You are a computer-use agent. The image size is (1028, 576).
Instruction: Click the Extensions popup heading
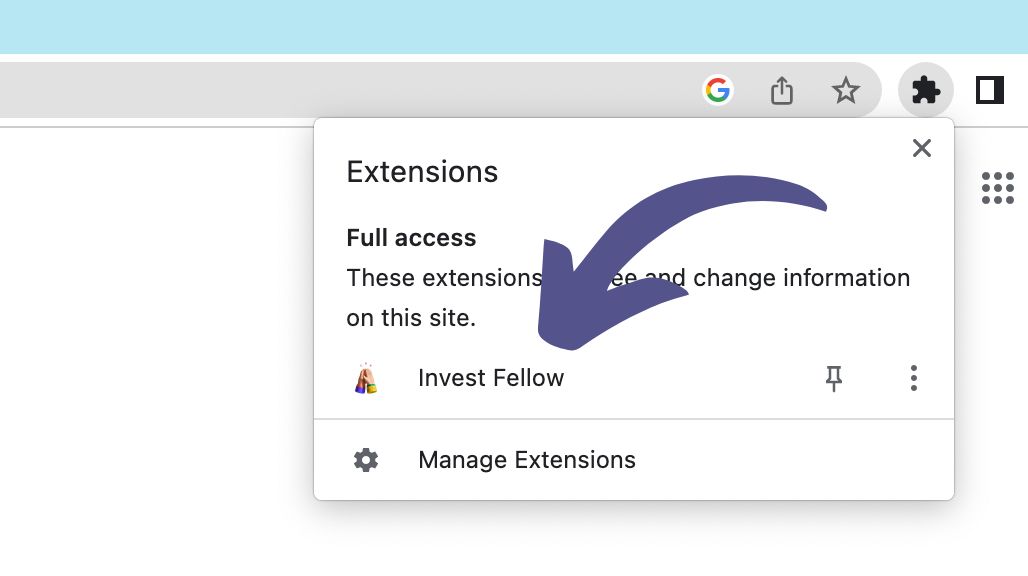pos(422,172)
